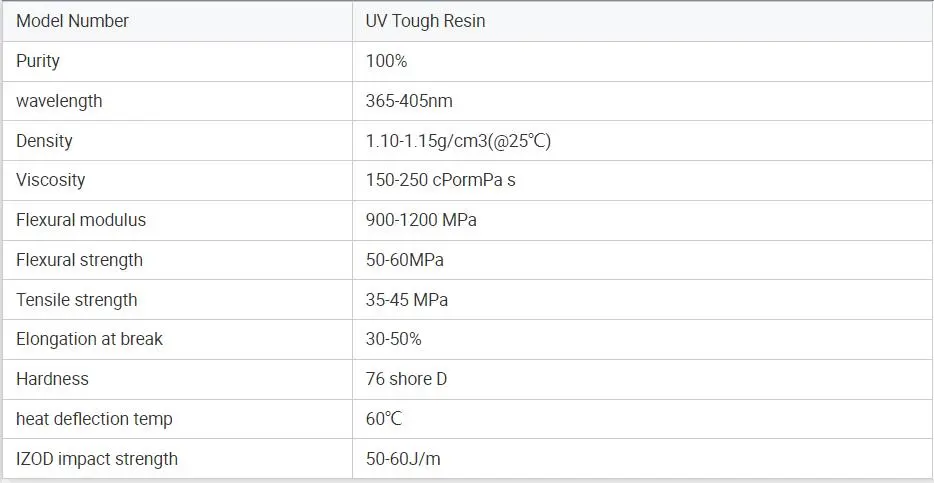Click the "wavelength" label cell

(59, 101)
